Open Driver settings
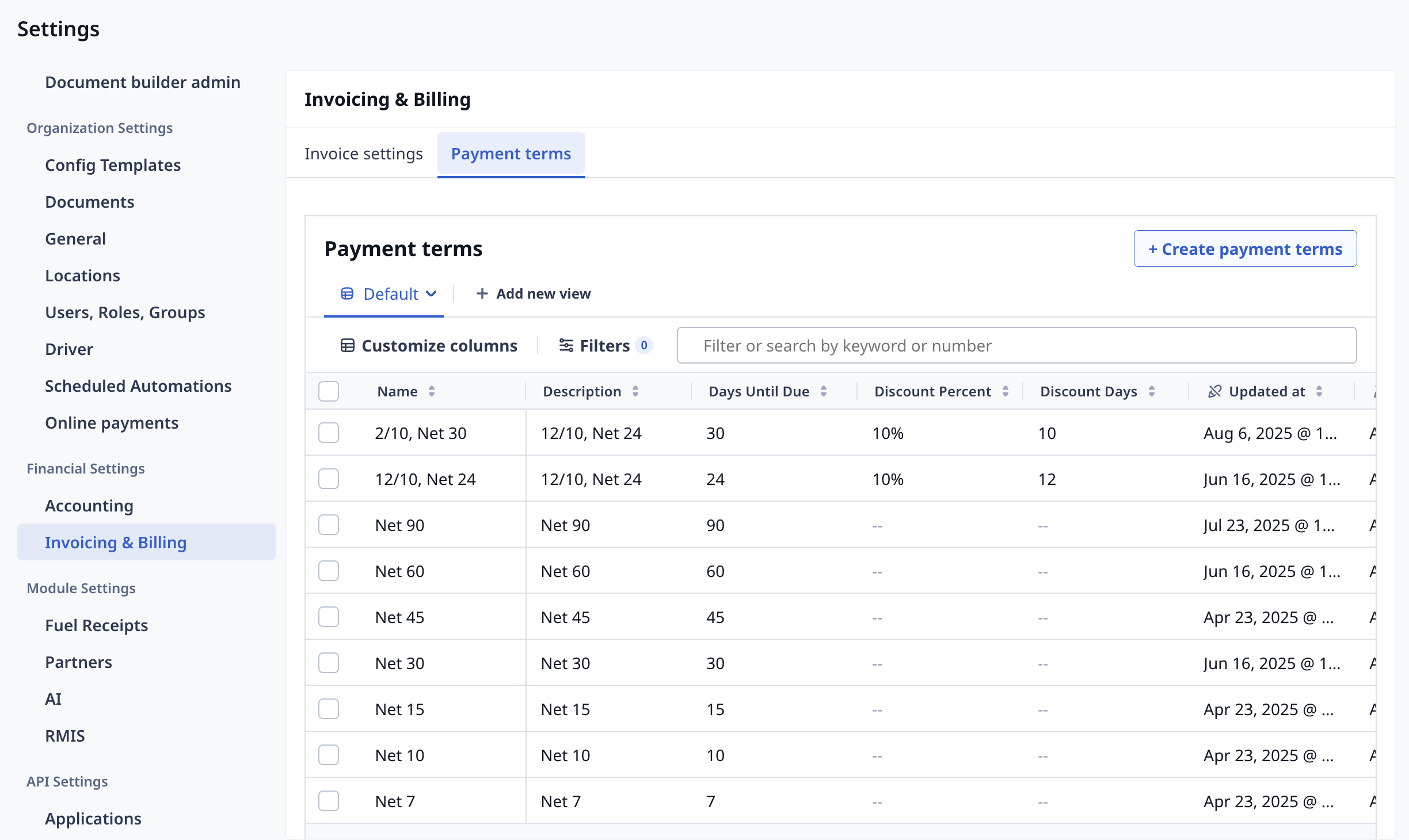This screenshot has height=840, width=1409. click(69, 349)
